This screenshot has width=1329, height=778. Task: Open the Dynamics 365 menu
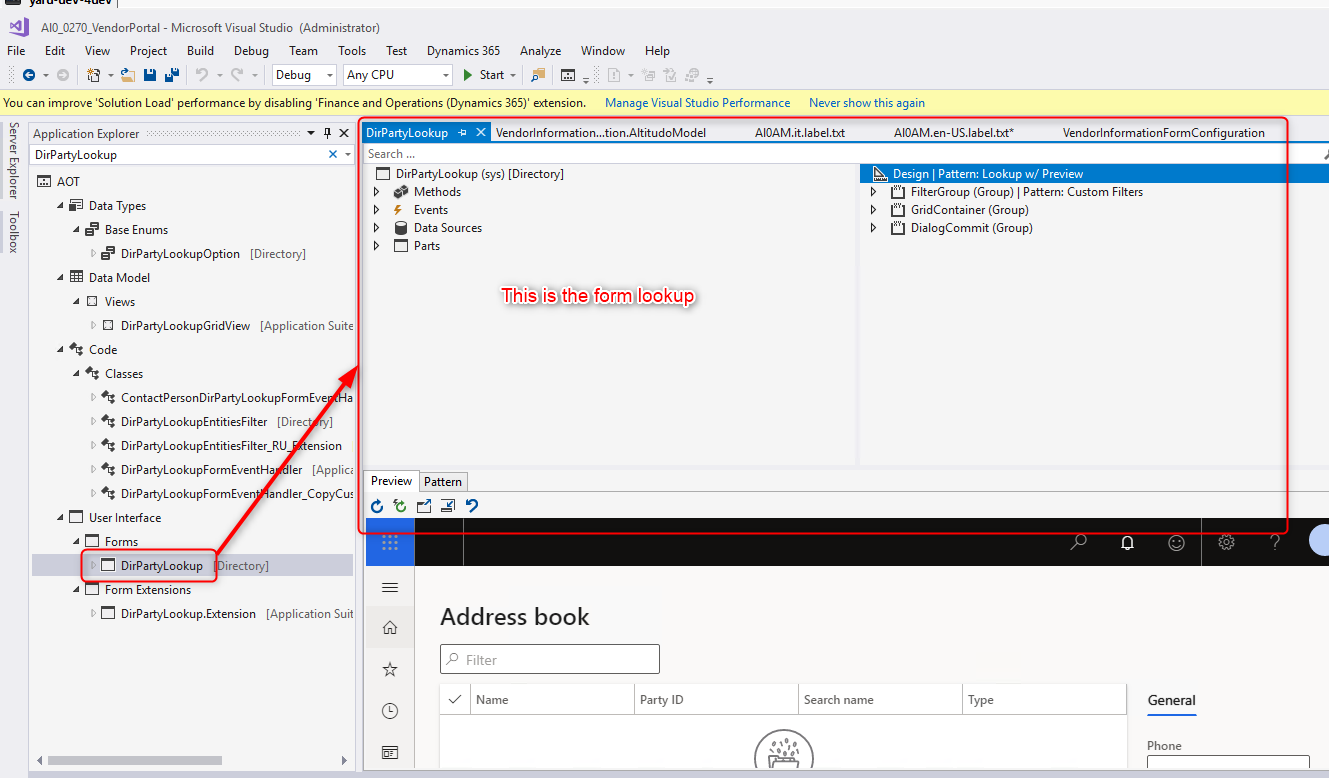pos(462,50)
